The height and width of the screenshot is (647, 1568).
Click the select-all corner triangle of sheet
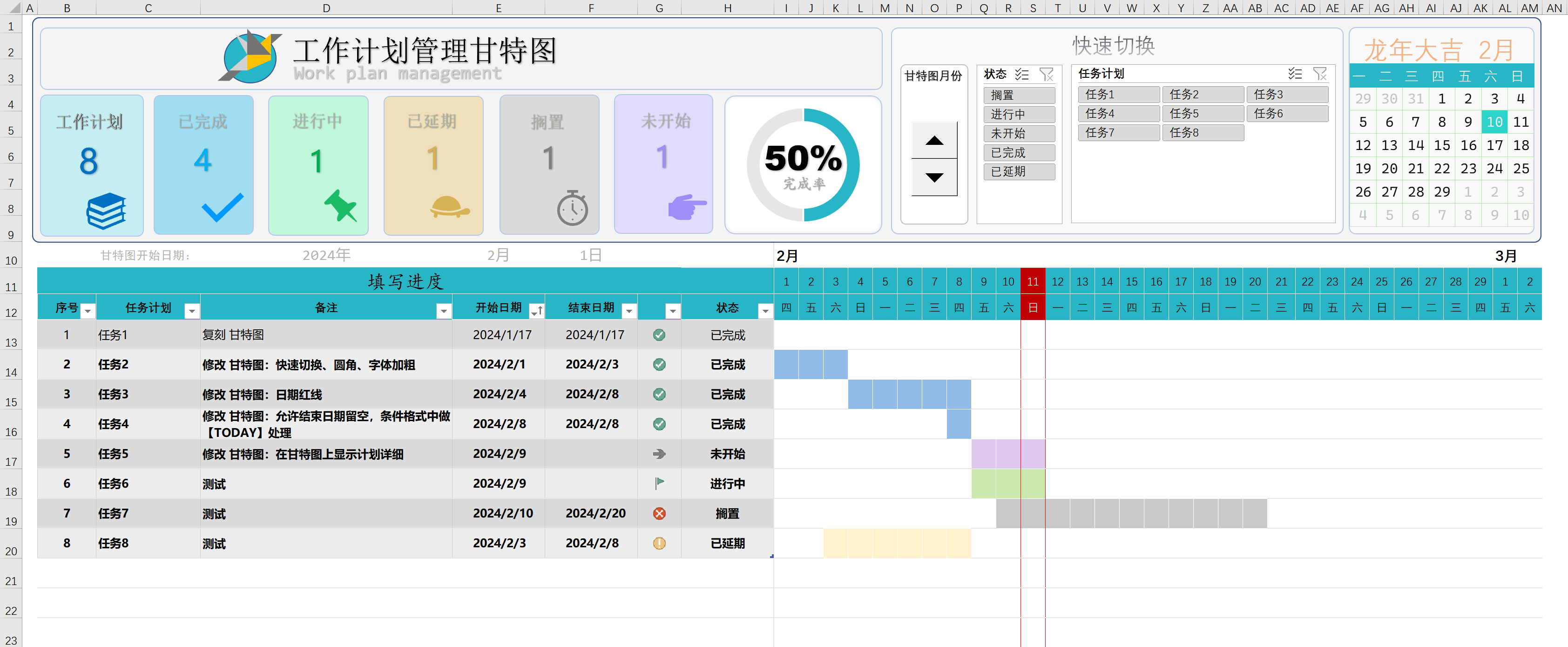coord(14,8)
